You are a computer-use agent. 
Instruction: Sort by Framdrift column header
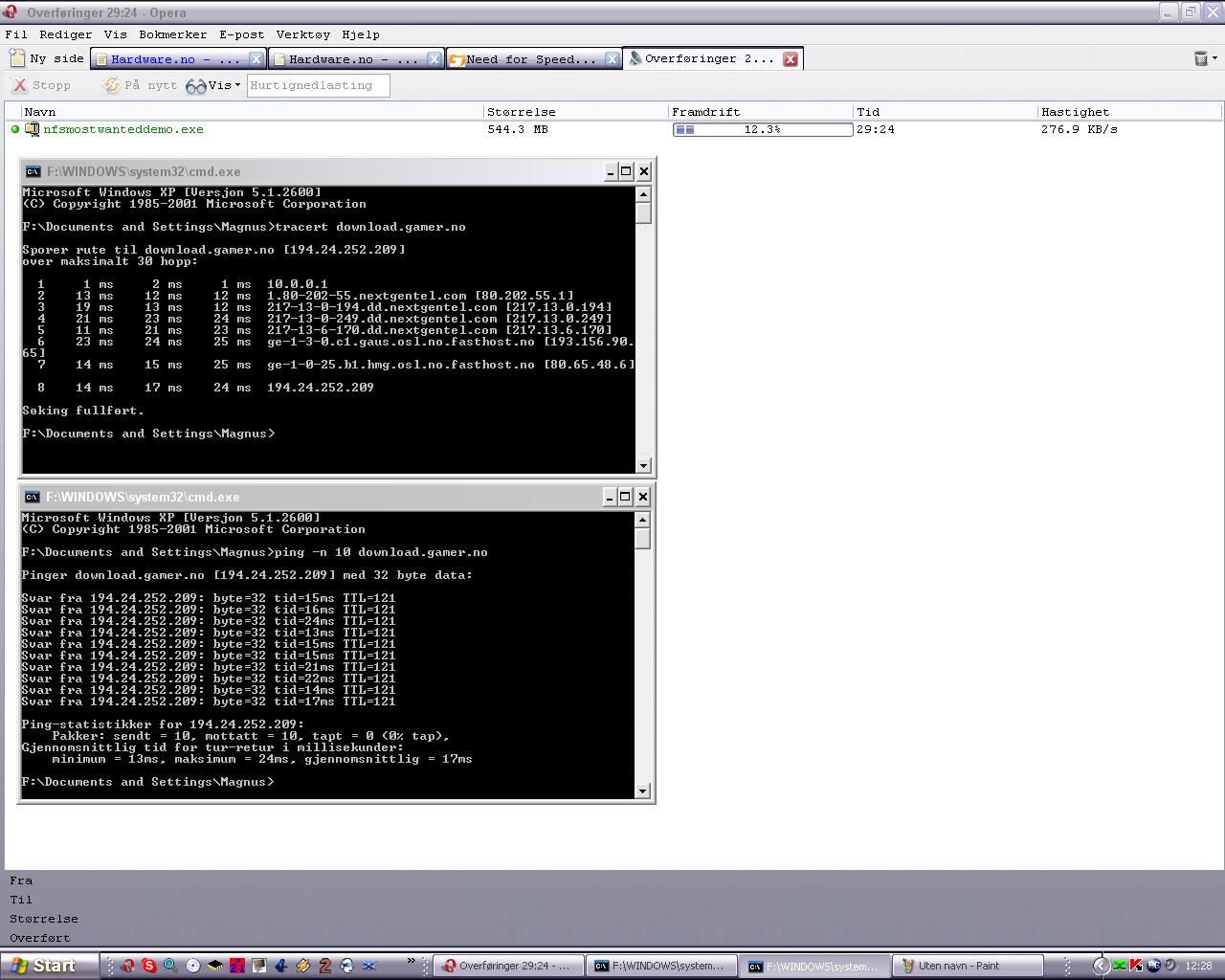click(761, 112)
